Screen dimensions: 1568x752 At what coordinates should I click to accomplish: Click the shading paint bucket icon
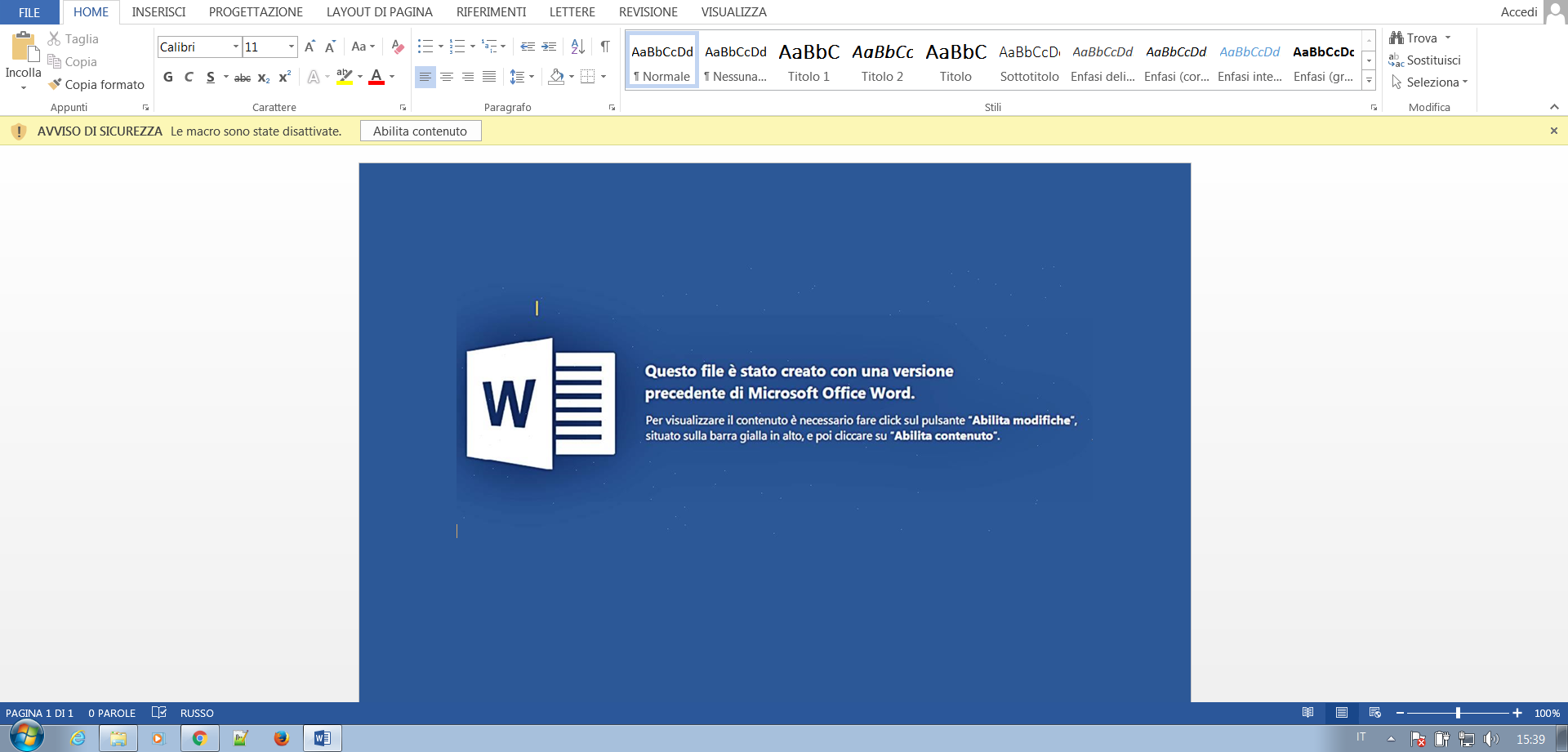[x=556, y=77]
